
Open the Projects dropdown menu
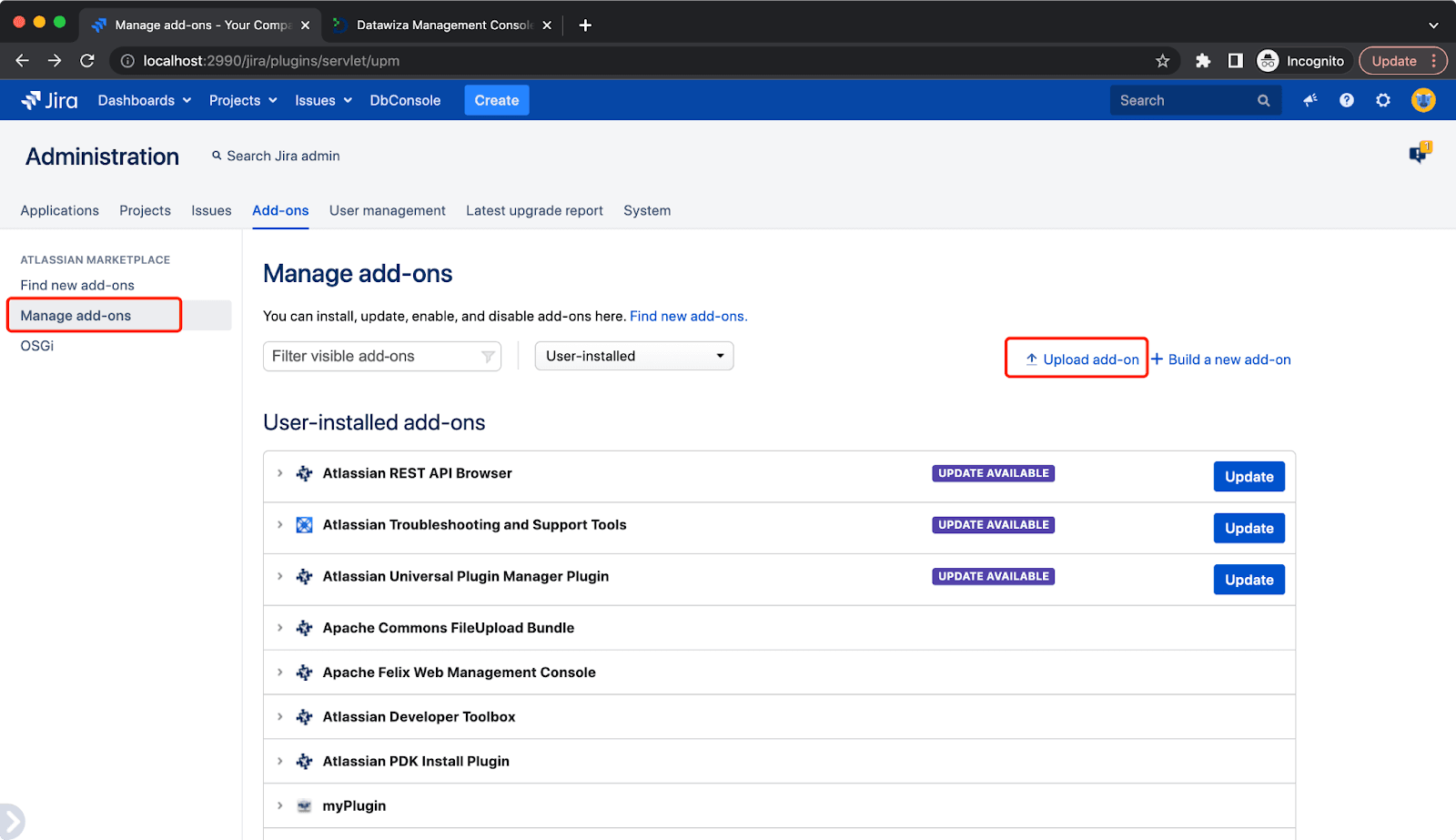243,100
